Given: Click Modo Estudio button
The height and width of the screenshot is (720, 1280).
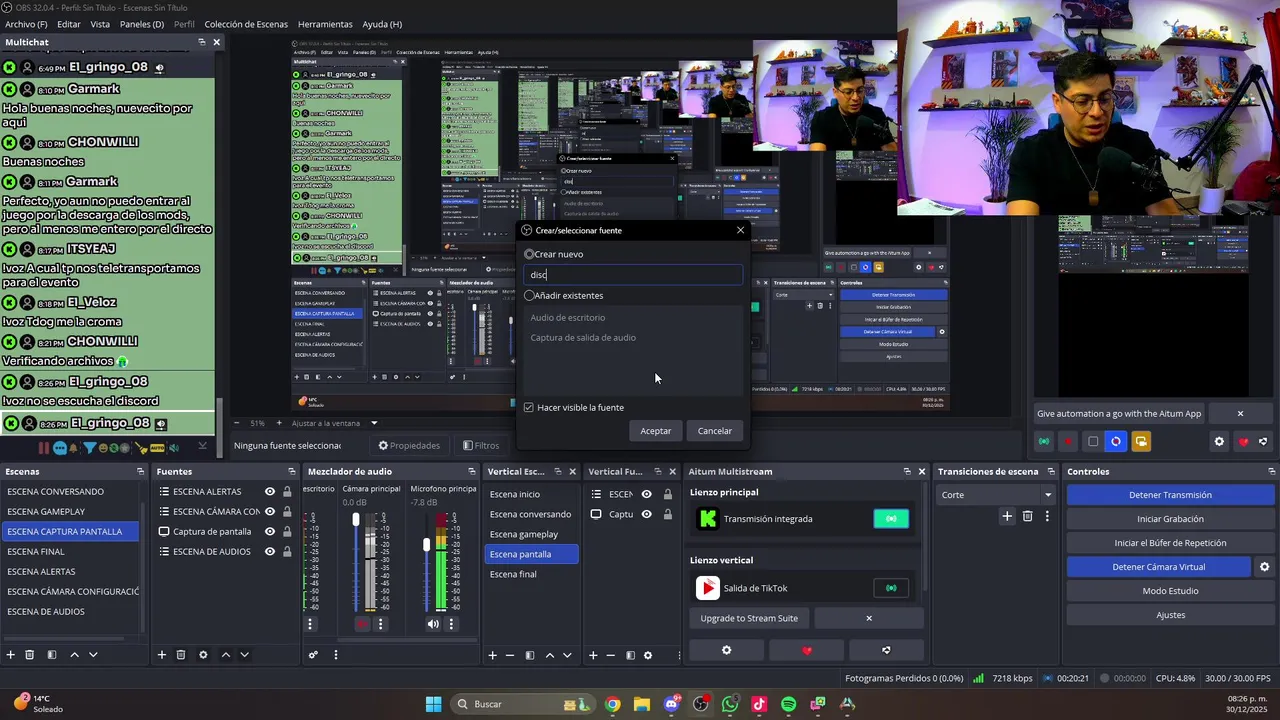Looking at the screenshot, I should [x=1170, y=591].
